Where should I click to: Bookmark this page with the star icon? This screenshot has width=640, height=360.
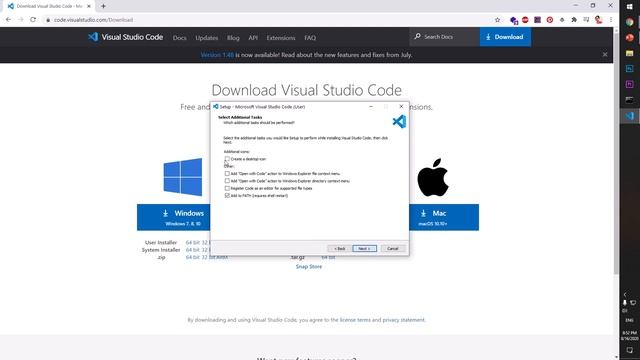pos(497,20)
